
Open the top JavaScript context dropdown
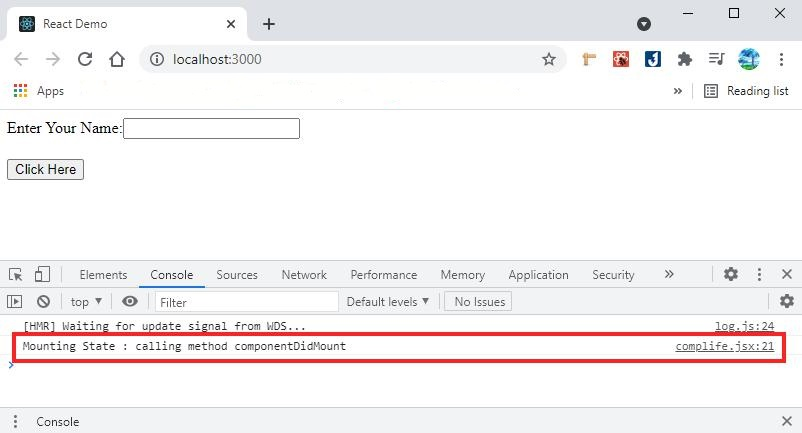click(86, 301)
